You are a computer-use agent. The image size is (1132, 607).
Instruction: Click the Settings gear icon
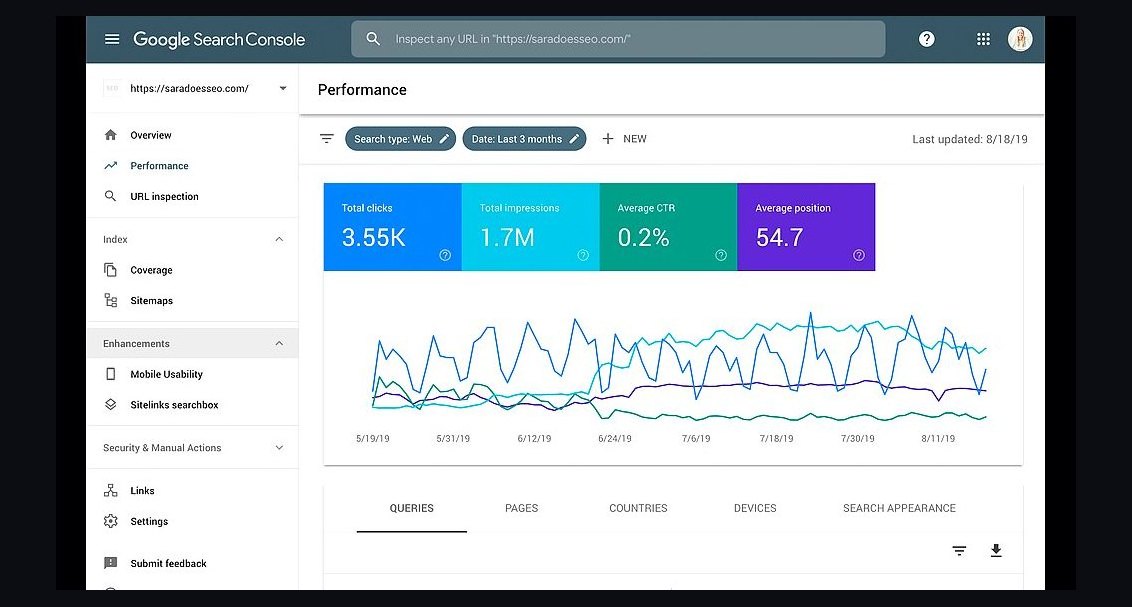(x=110, y=521)
